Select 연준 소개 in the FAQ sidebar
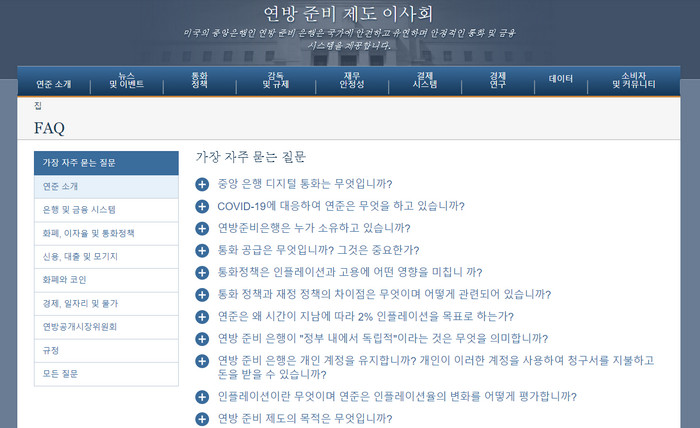The height and width of the screenshot is (428, 700). click(106, 187)
